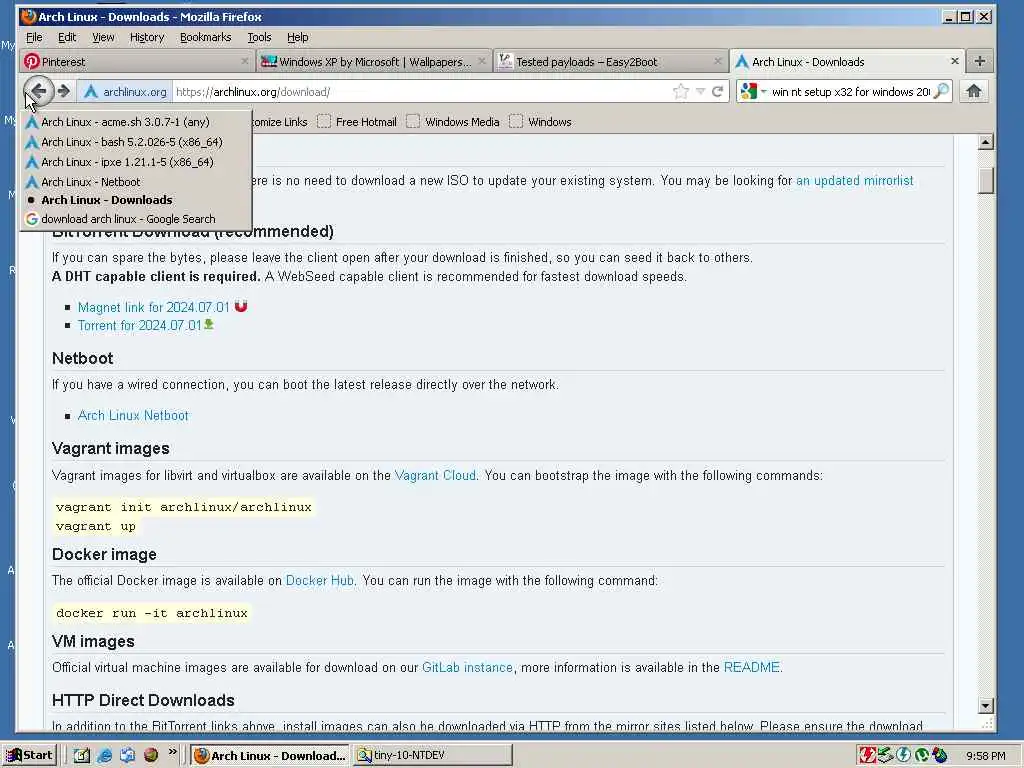
Task: Click the Free Hotmail bookmark
Action: (x=357, y=121)
